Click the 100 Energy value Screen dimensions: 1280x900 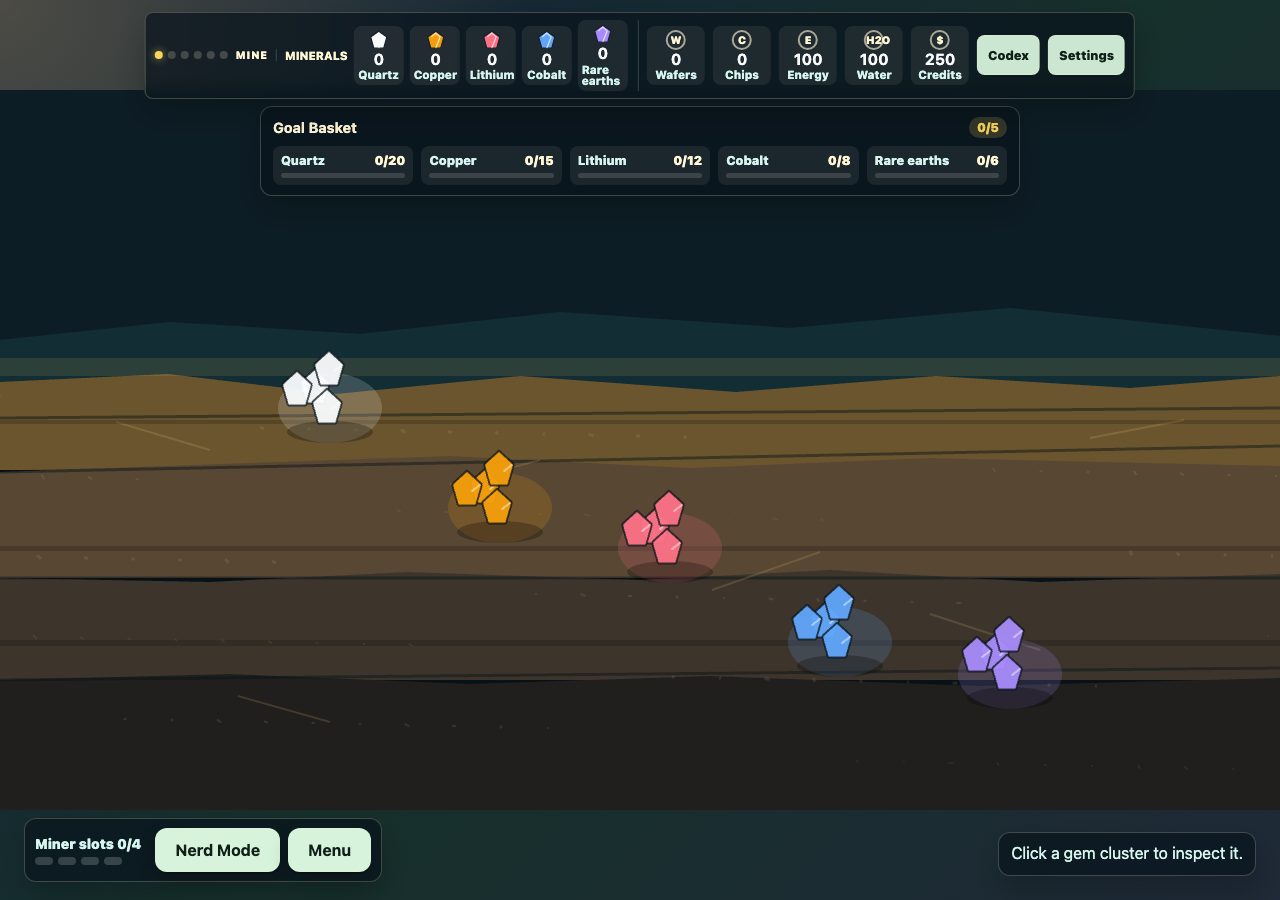point(808,59)
